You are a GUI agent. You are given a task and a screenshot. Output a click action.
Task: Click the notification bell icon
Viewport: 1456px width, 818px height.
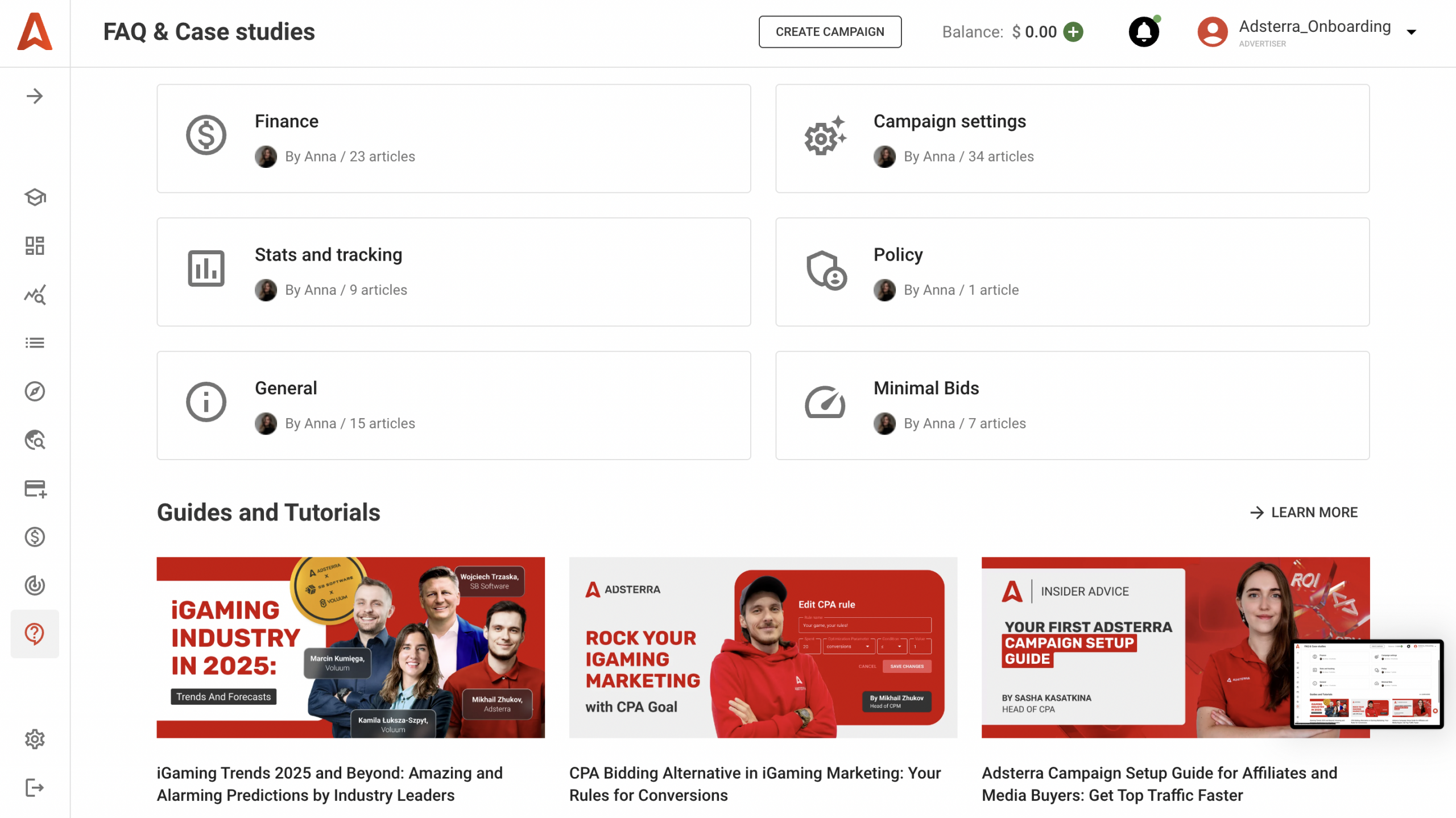click(1144, 32)
